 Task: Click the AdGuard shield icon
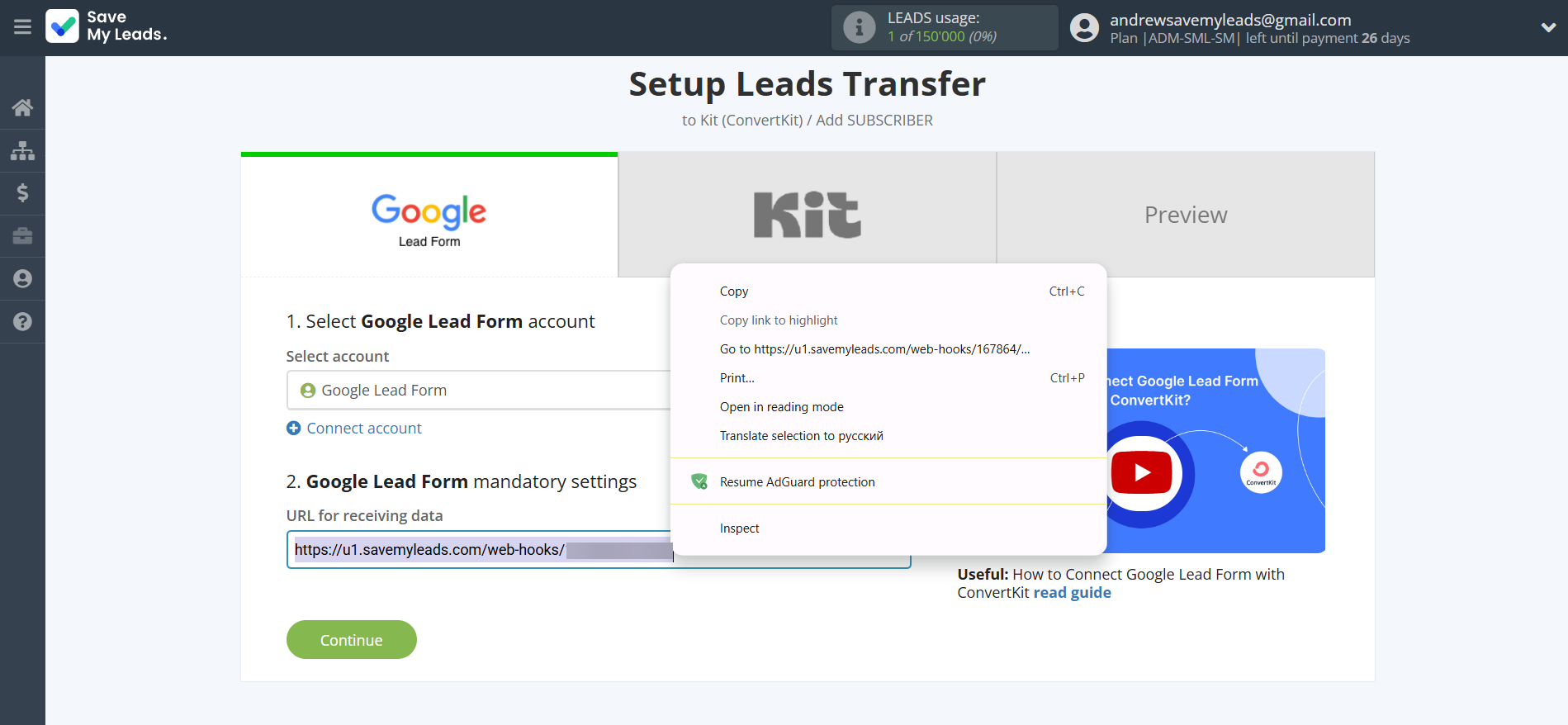click(699, 481)
